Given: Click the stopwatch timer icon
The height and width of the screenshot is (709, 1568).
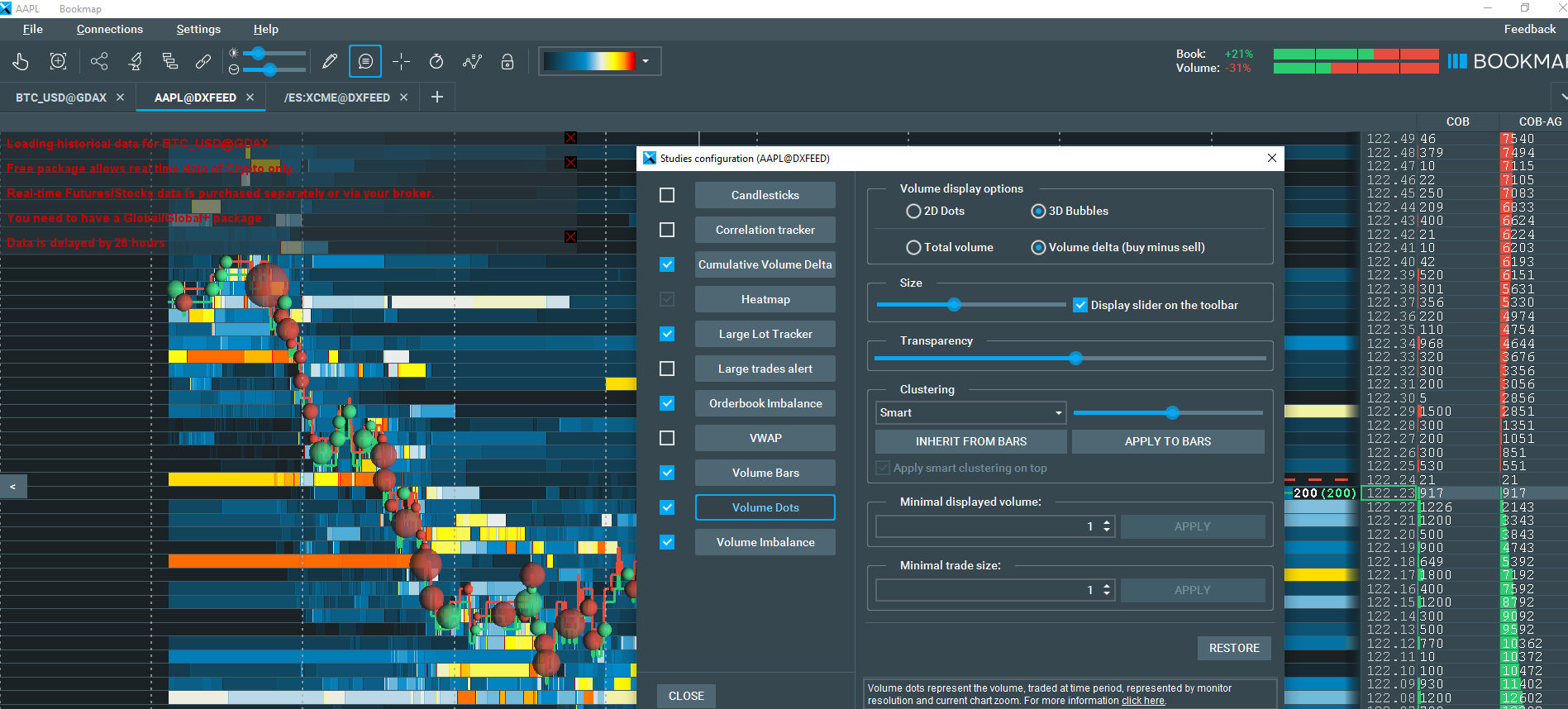Looking at the screenshot, I should point(436,61).
